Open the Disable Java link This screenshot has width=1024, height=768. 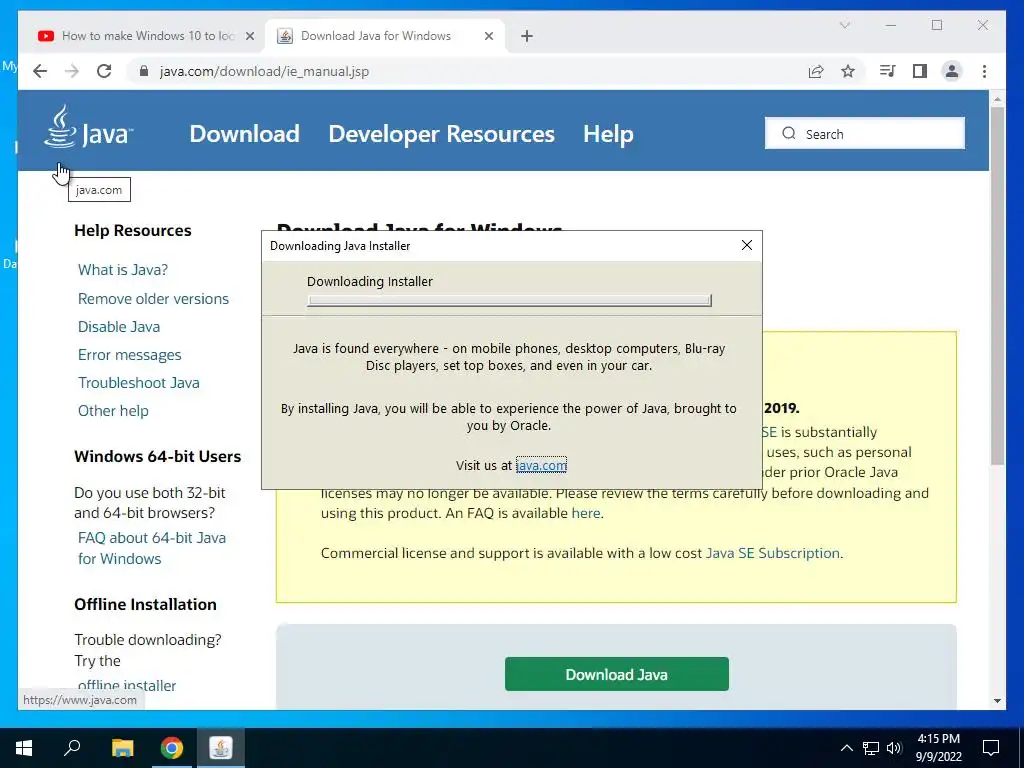click(x=119, y=327)
